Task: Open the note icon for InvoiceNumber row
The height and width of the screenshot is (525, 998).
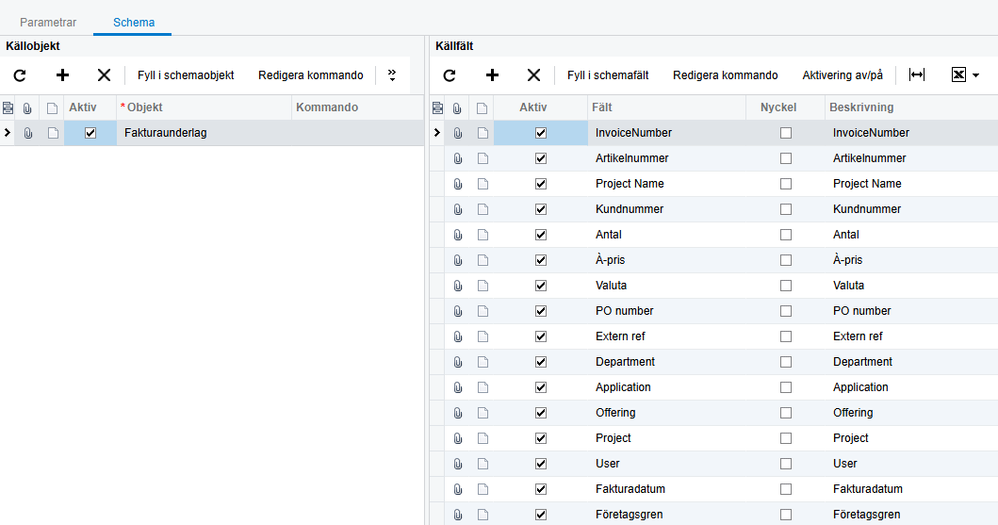Action: coord(482,133)
